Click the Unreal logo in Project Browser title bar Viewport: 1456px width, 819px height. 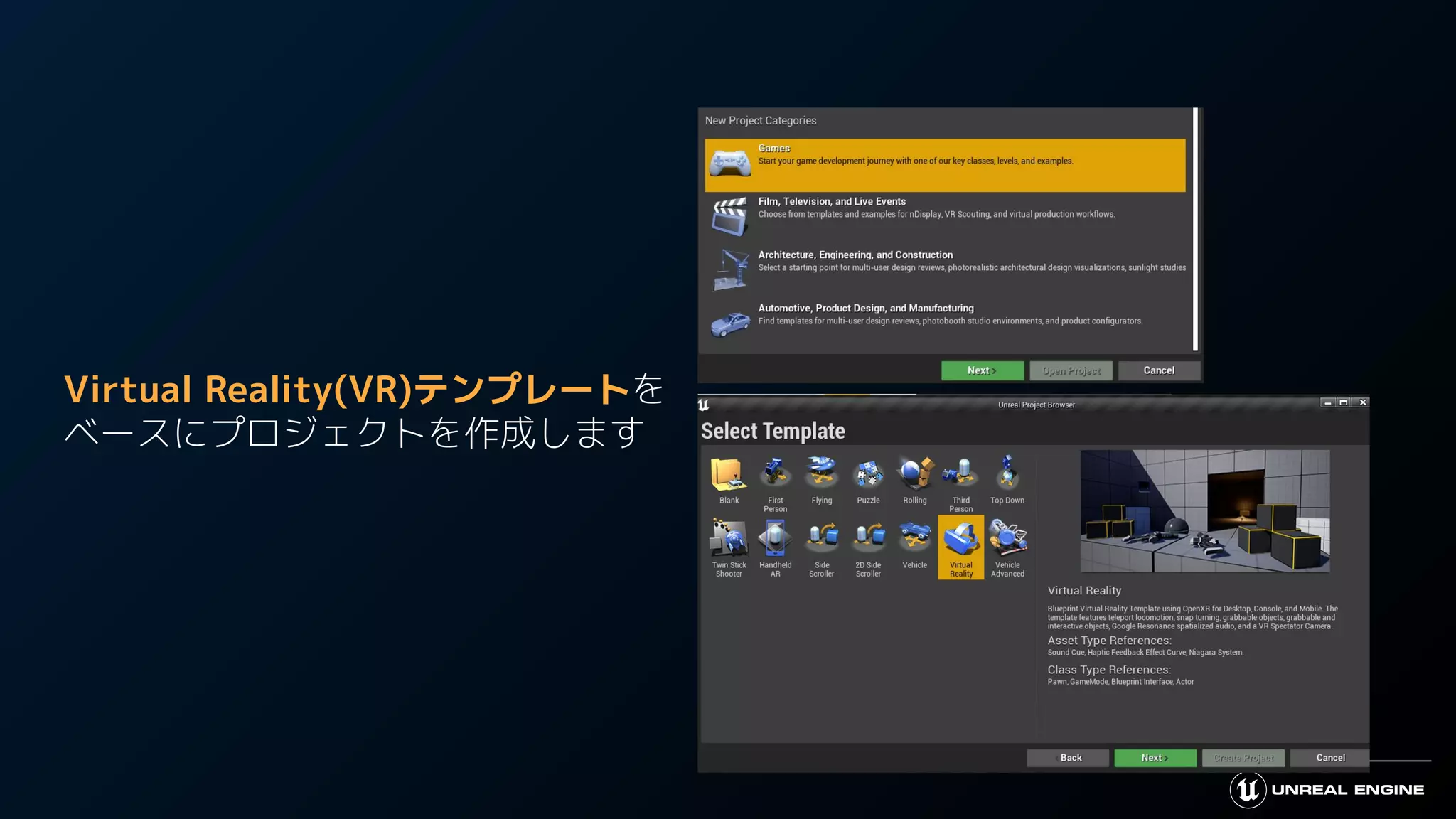[704, 405]
